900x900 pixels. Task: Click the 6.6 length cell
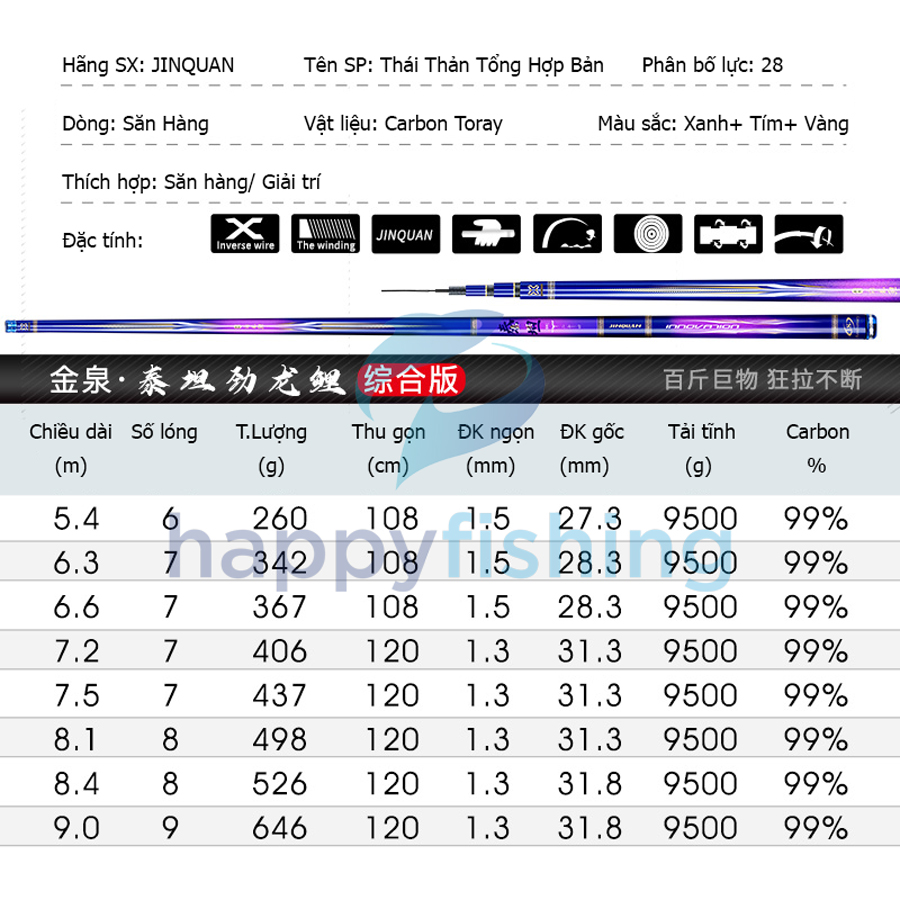pos(76,607)
